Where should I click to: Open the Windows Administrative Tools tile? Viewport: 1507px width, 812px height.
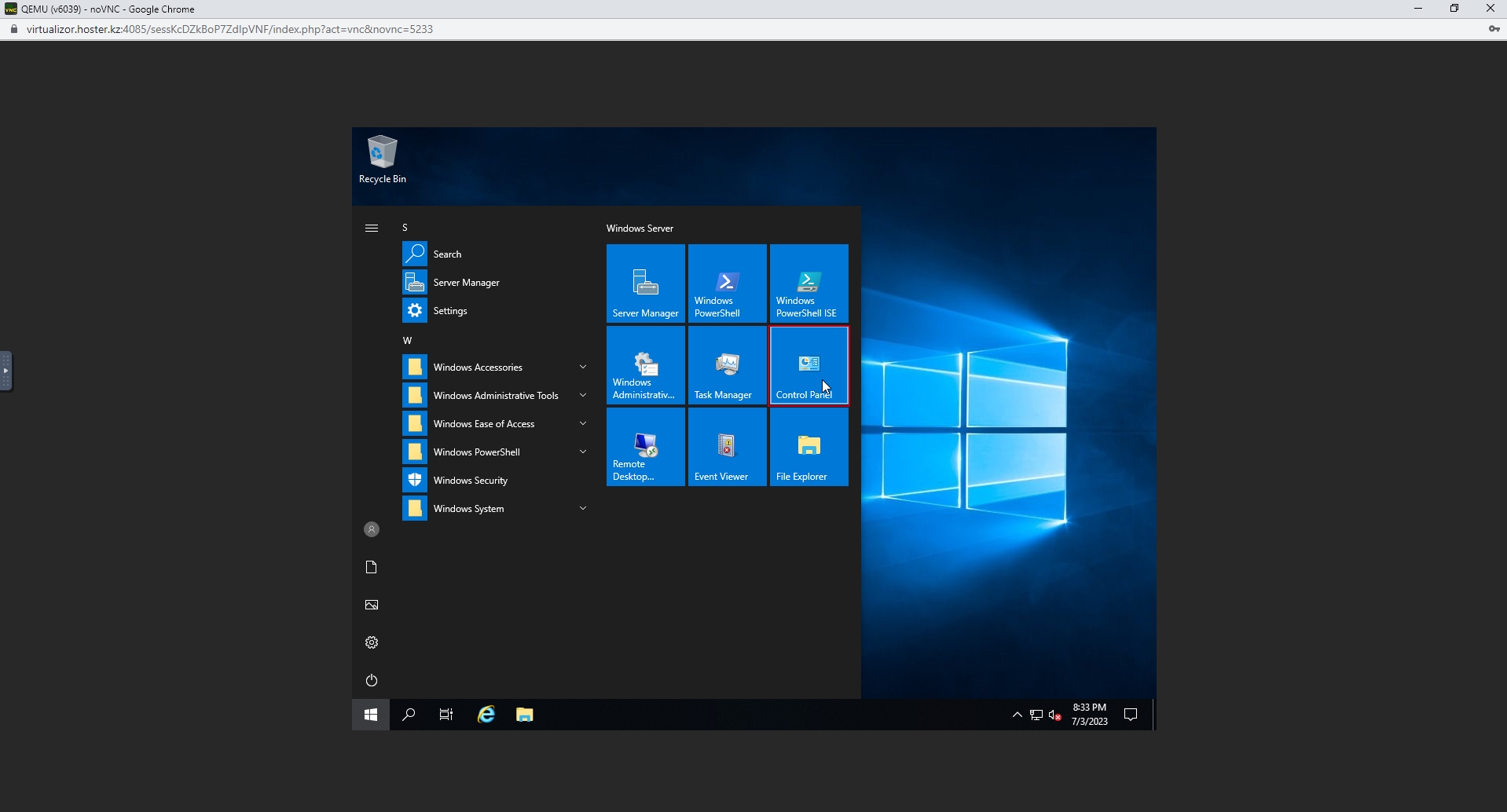(646, 365)
